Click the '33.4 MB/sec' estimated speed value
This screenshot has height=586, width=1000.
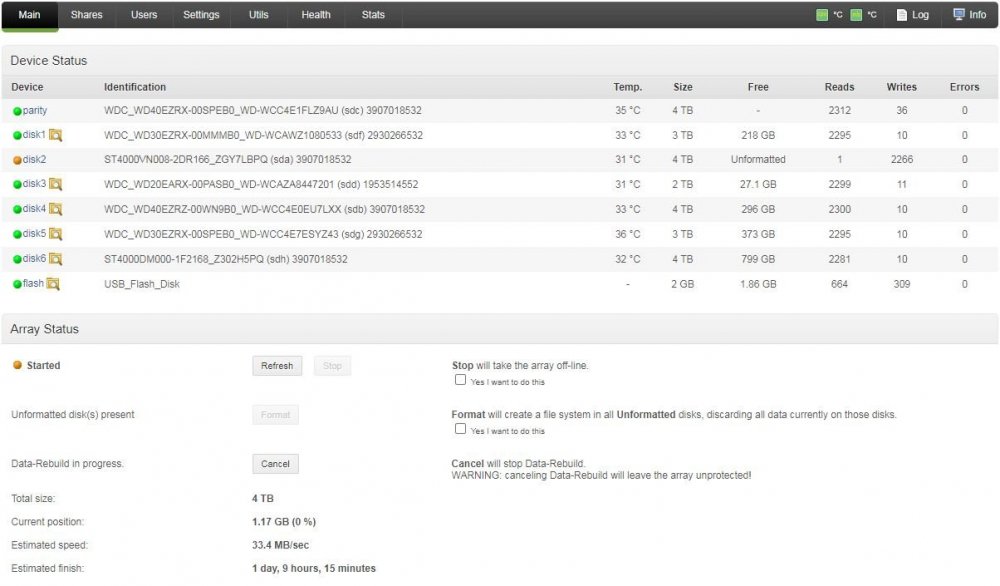(x=281, y=545)
